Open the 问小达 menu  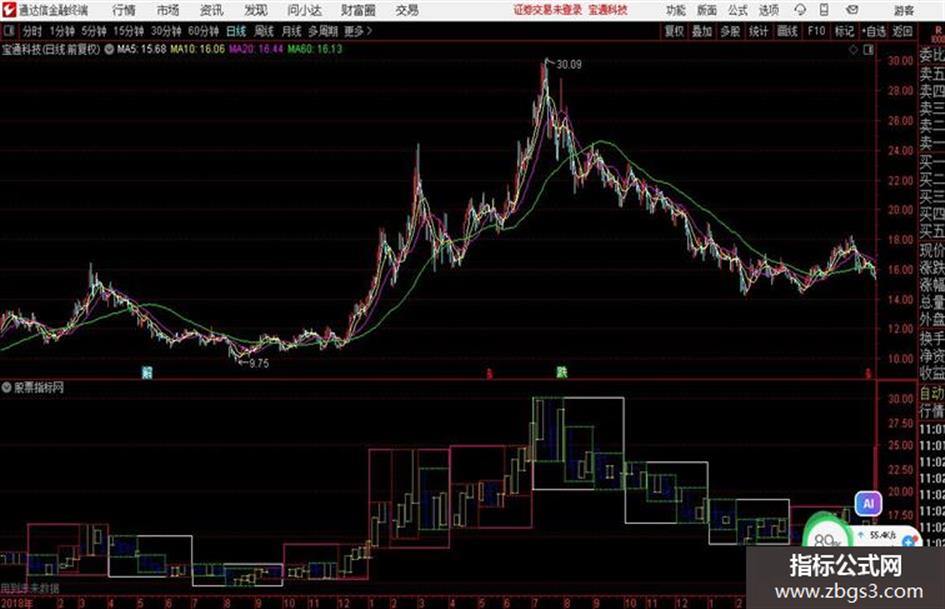click(x=304, y=10)
